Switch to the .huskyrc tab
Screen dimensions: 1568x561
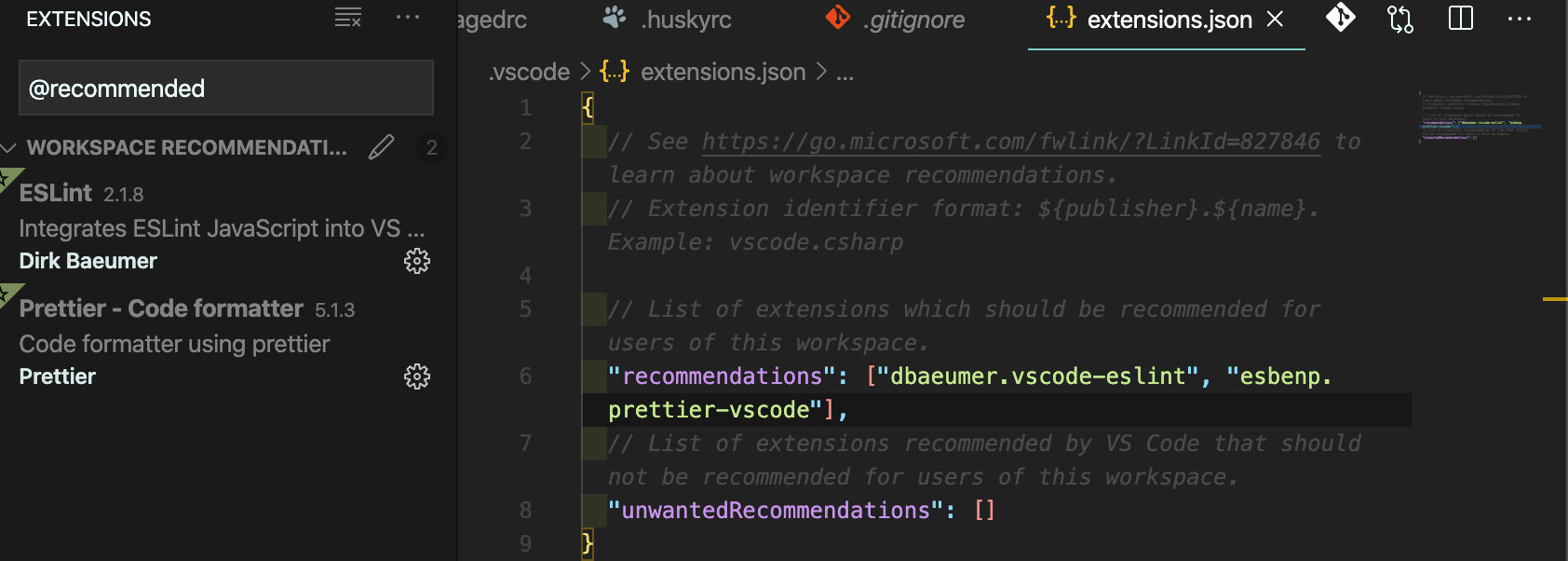click(x=668, y=19)
